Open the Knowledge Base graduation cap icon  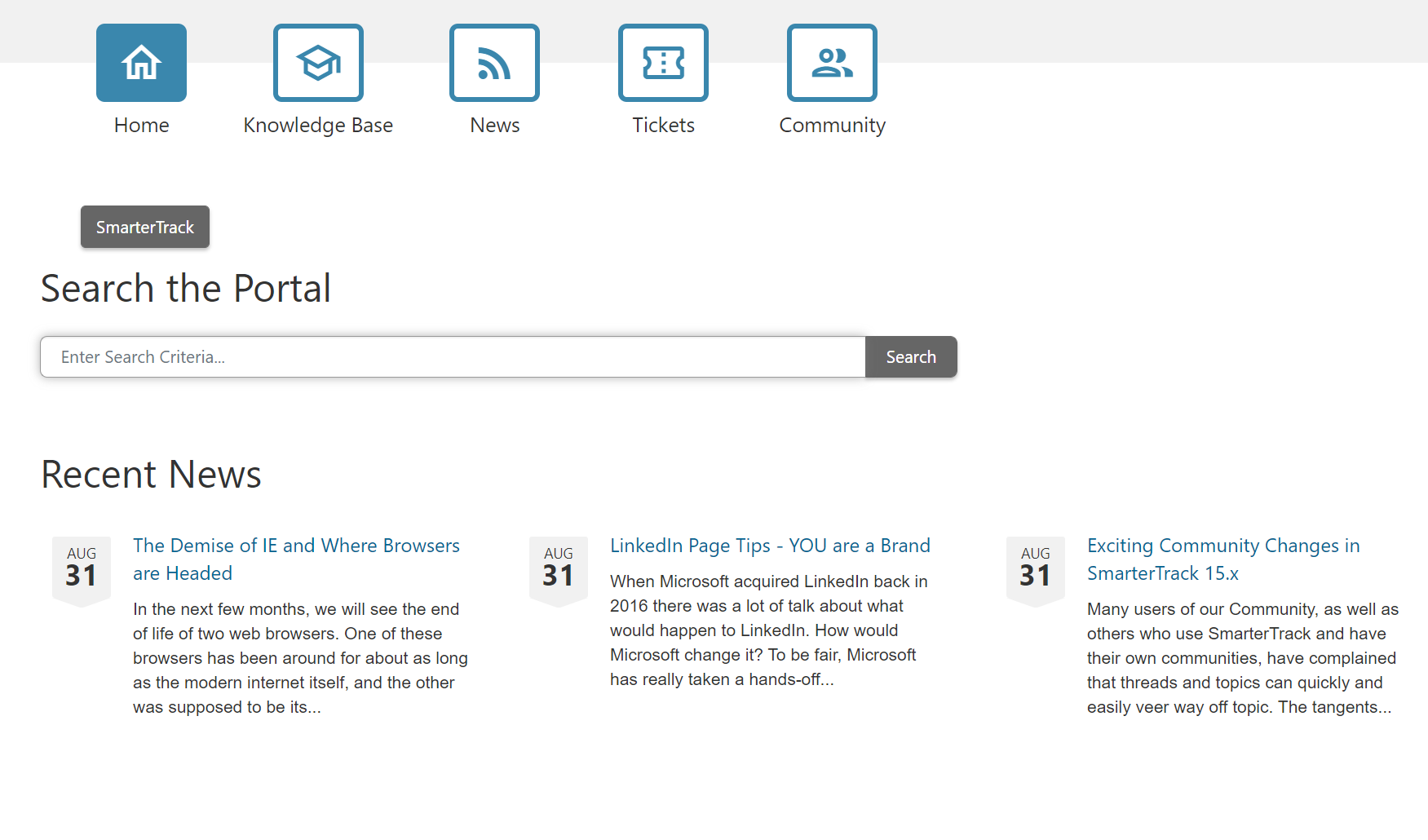(x=318, y=63)
